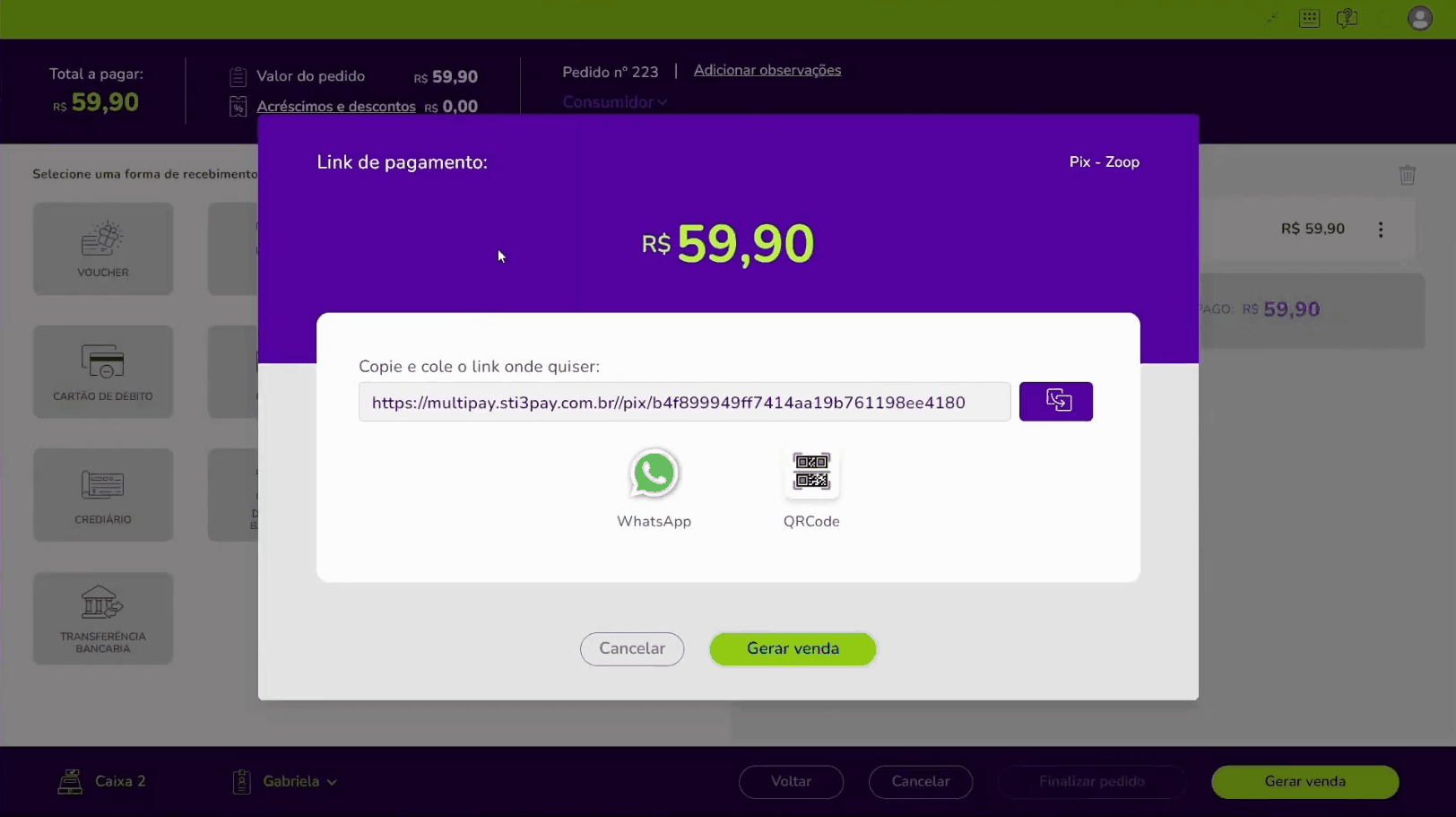
Task: Expand the Consumidor dropdown
Action: tap(615, 102)
